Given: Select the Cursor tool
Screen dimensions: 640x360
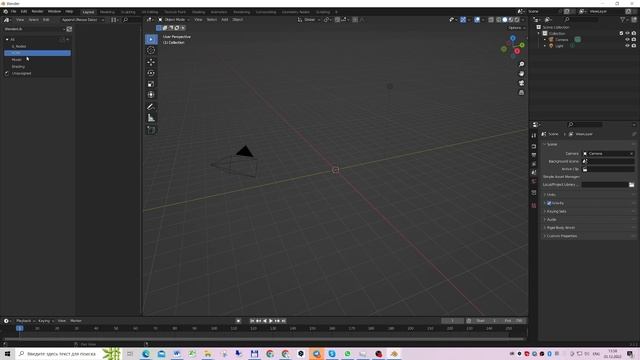Looking at the screenshot, I should [x=151, y=50].
